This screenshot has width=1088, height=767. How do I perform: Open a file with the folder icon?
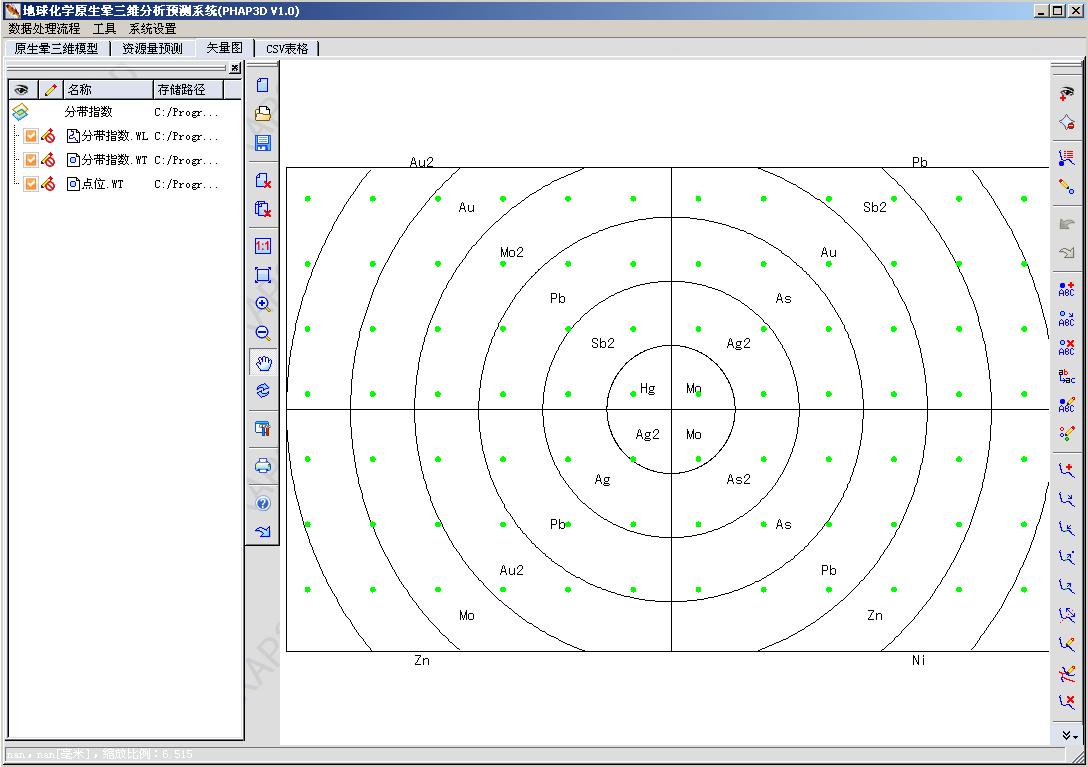(x=262, y=114)
